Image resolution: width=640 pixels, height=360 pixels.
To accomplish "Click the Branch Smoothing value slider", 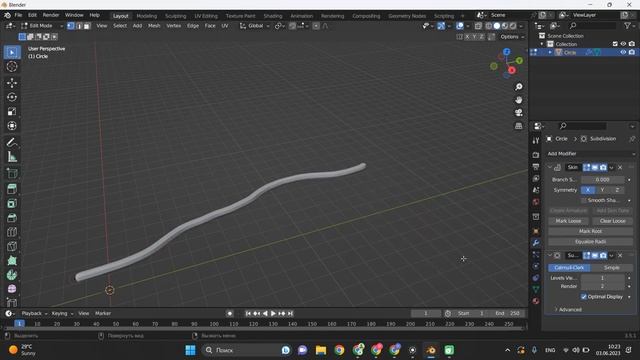I will coord(602,180).
